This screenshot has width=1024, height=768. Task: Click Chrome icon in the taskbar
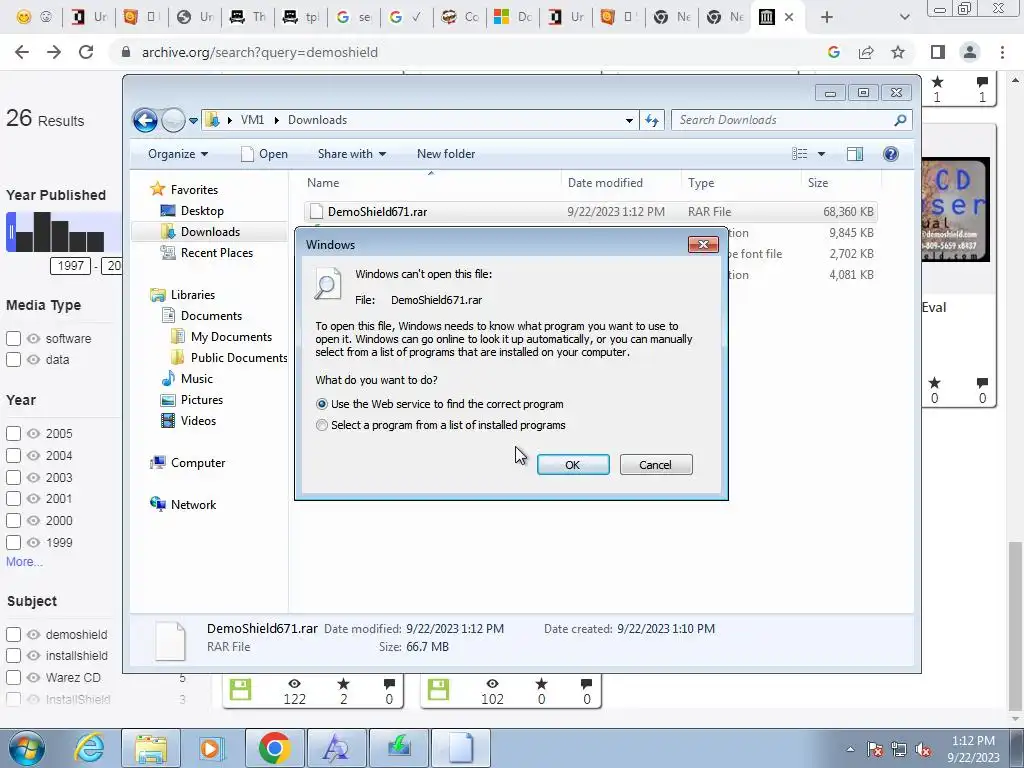pyautogui.click(x=274, y=748)
